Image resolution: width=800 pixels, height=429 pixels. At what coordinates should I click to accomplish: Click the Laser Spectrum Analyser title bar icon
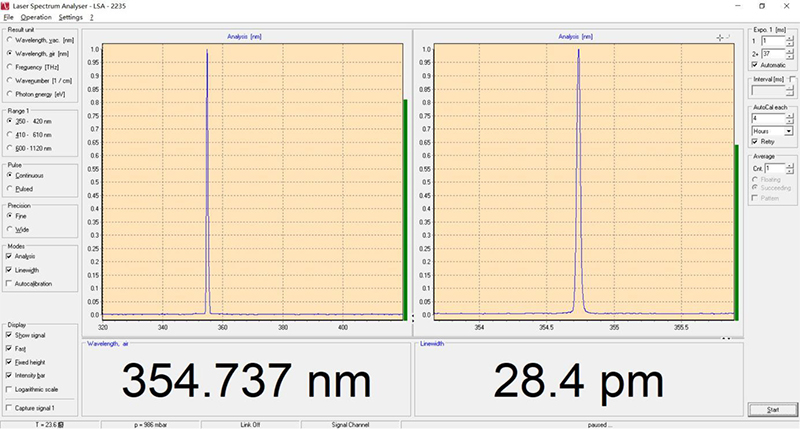pyautogui.click(x=7, y=6)
